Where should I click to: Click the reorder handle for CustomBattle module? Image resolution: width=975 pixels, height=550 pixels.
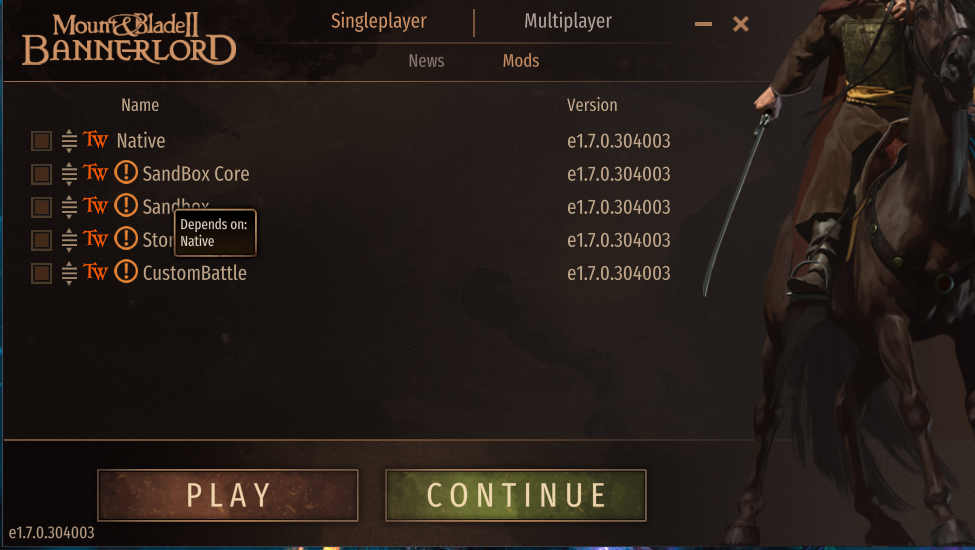(x=69, y=273)
